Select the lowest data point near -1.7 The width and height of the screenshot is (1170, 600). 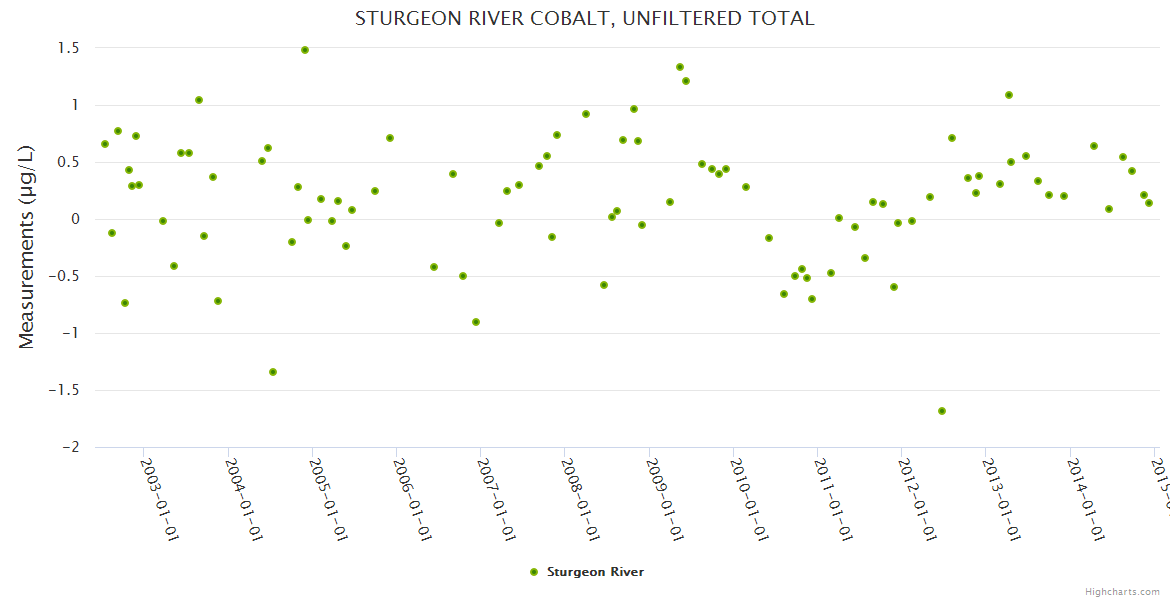click(x=942, y=411)
